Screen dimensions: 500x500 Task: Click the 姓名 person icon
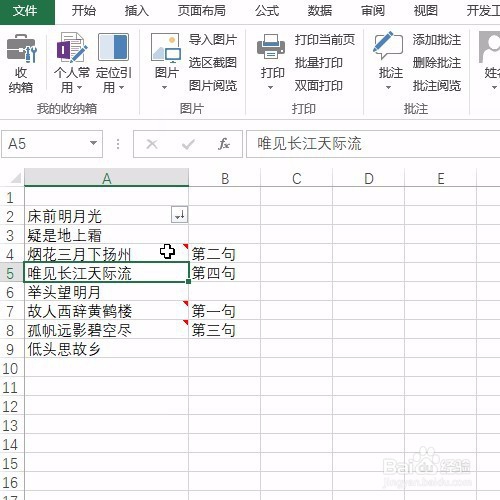[489, 47]
